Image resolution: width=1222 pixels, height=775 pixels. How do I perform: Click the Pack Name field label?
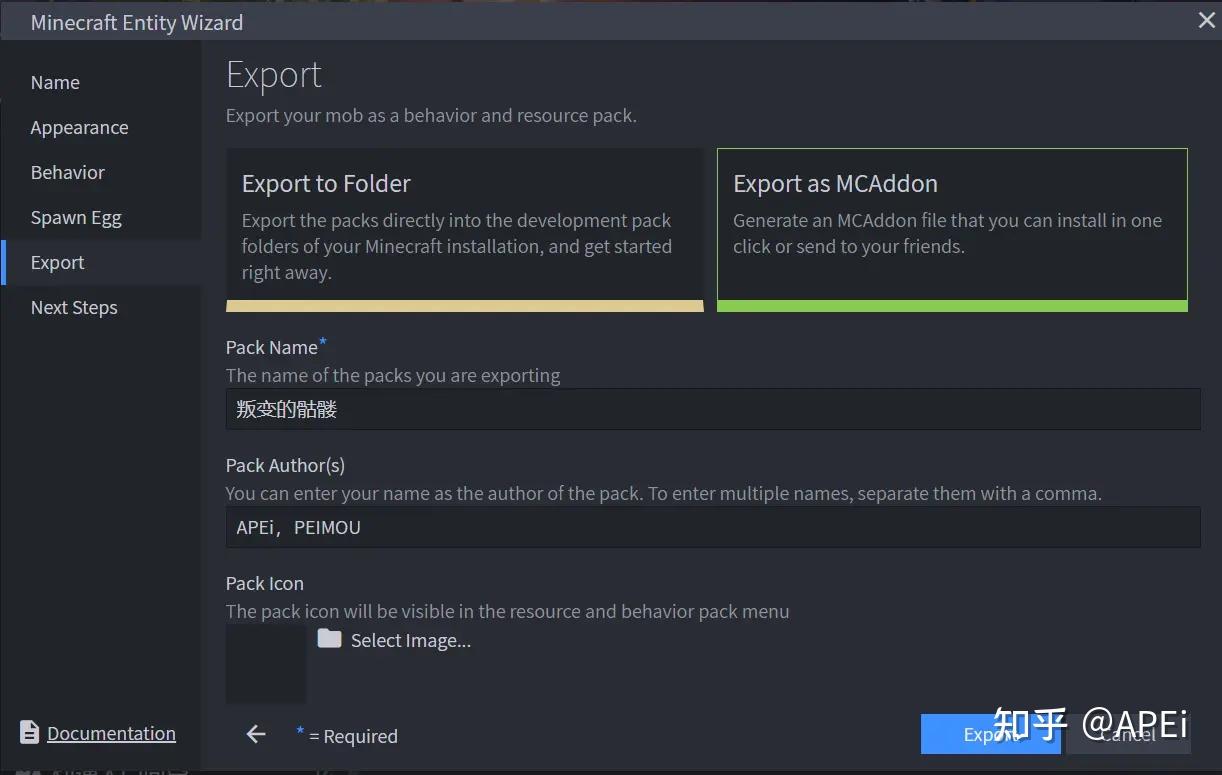272,348
